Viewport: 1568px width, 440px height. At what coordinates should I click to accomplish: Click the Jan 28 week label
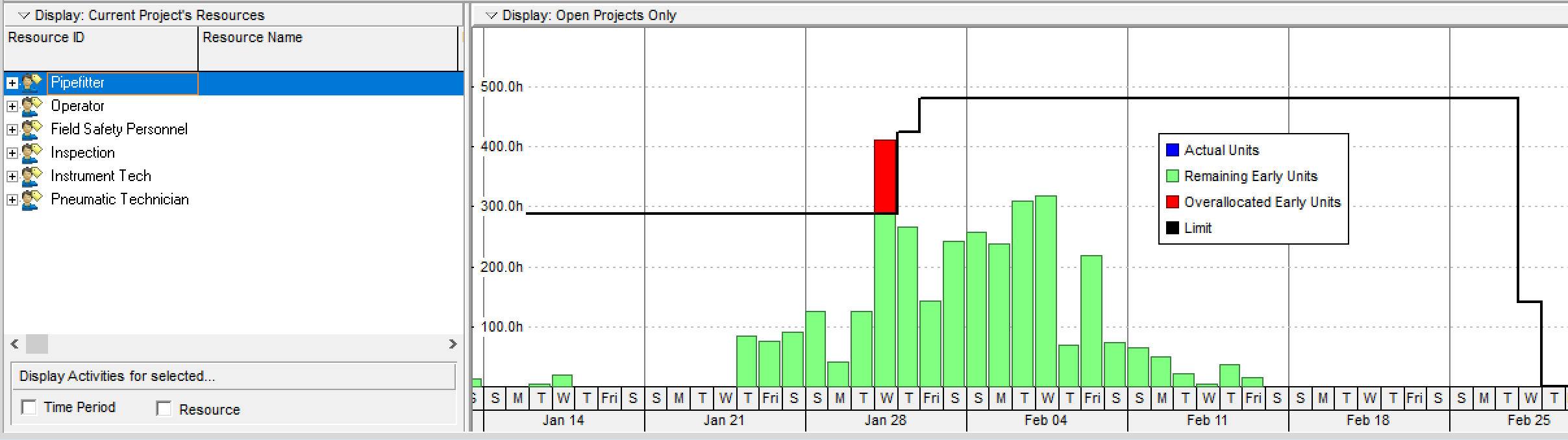pyautogui.click(x=885, y=421)
